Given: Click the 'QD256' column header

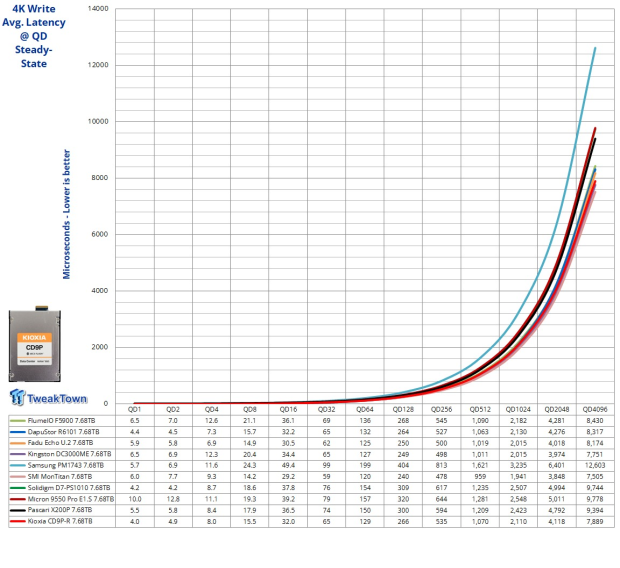Looking at the screenshot, I should 441,409.
